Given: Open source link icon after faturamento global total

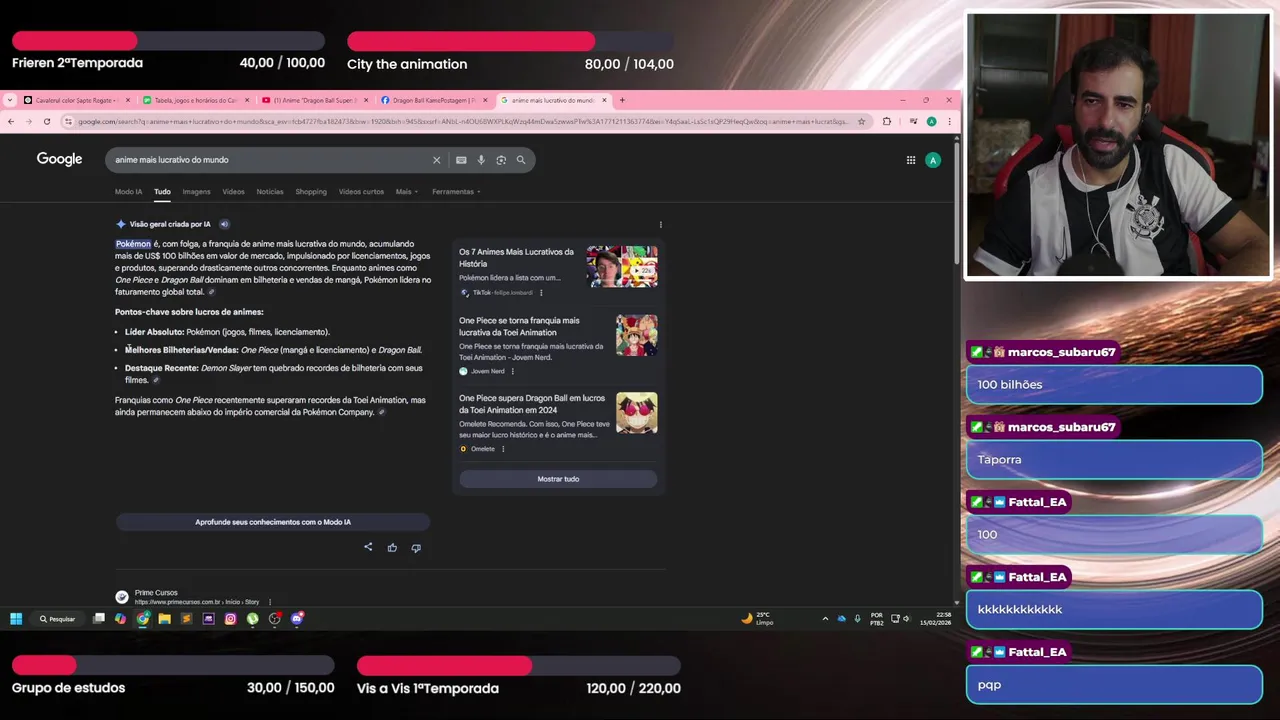Looking at the screenshot, I should [211, 292].
